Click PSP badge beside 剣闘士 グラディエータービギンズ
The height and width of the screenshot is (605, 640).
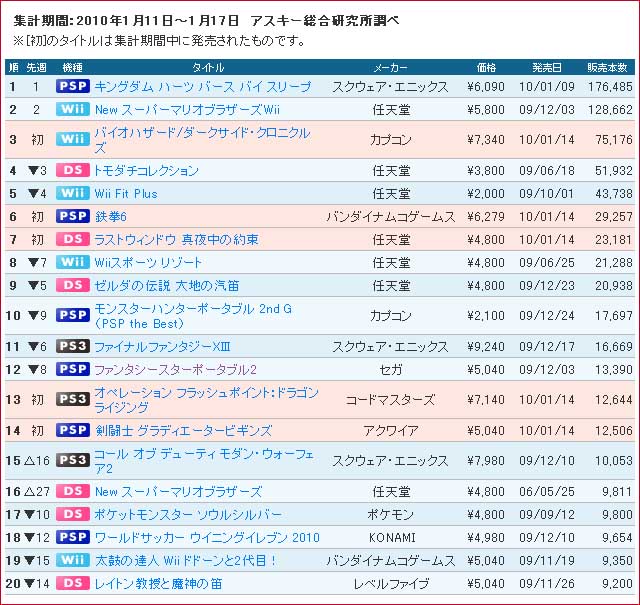coord(73,430)
